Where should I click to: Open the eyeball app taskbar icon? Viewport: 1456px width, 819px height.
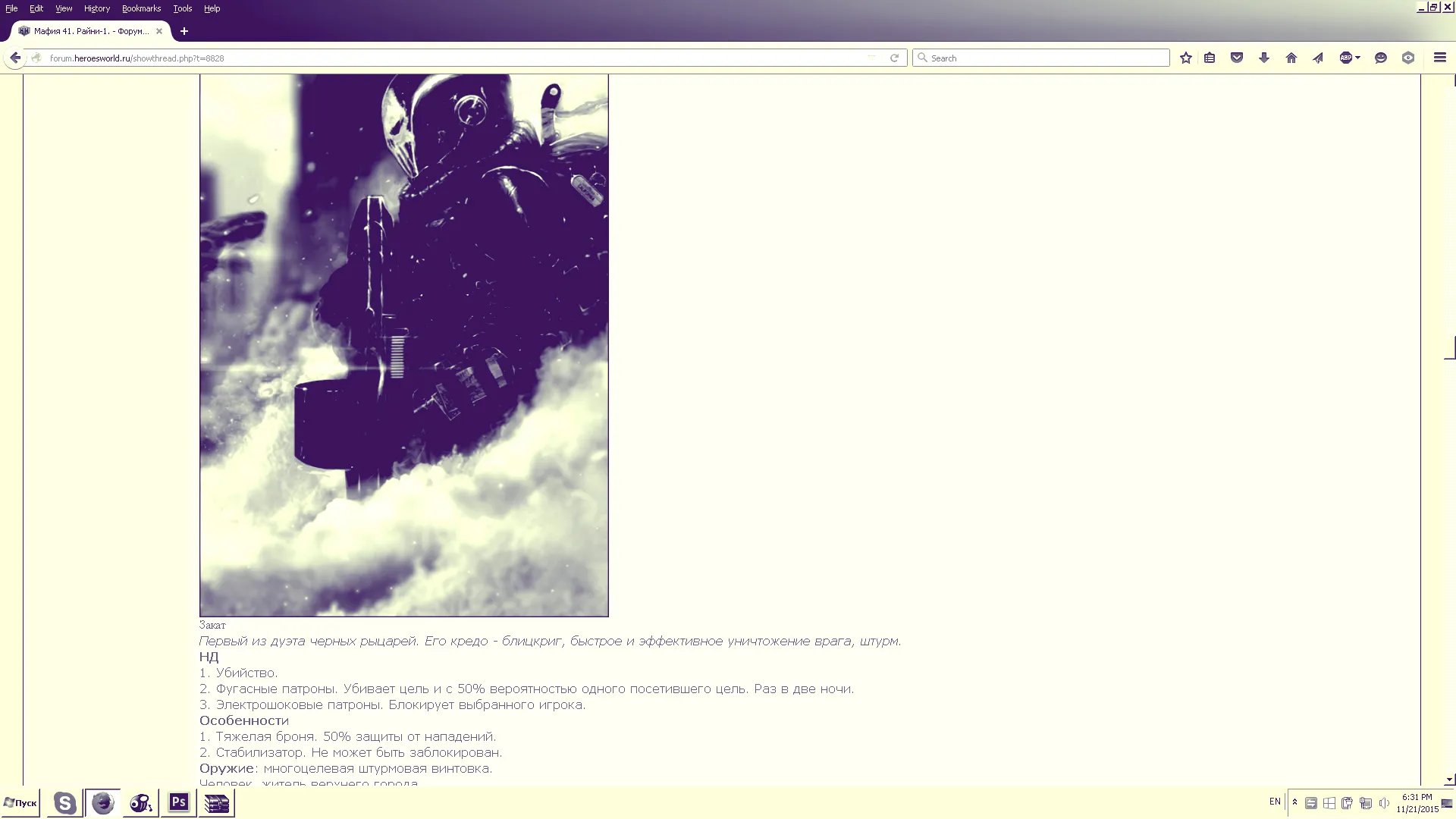tap(140, 803)
